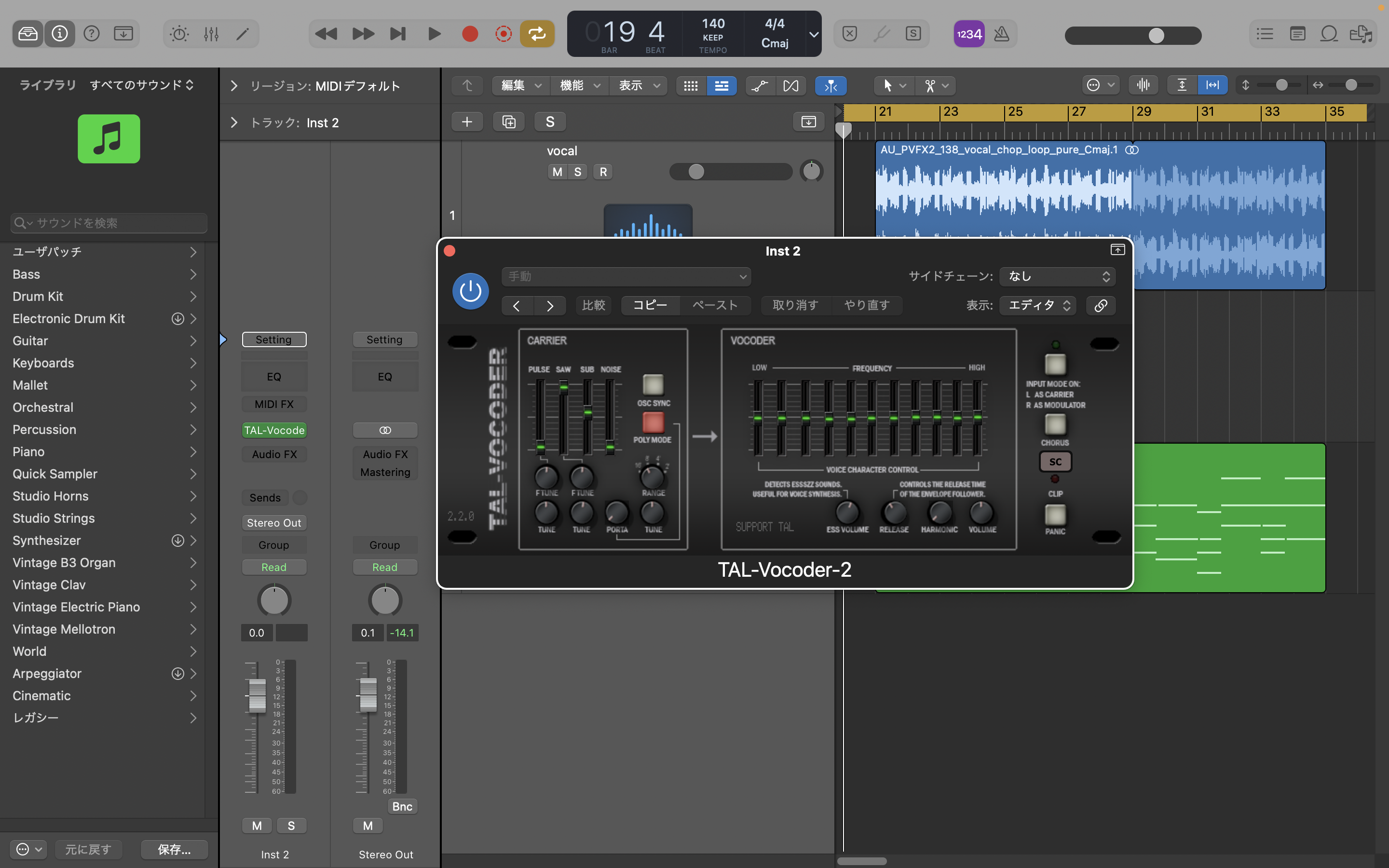Open the 表示 menu in tracks area
Viewport: 1389px width, 868px height.
(x=638, y=85)
